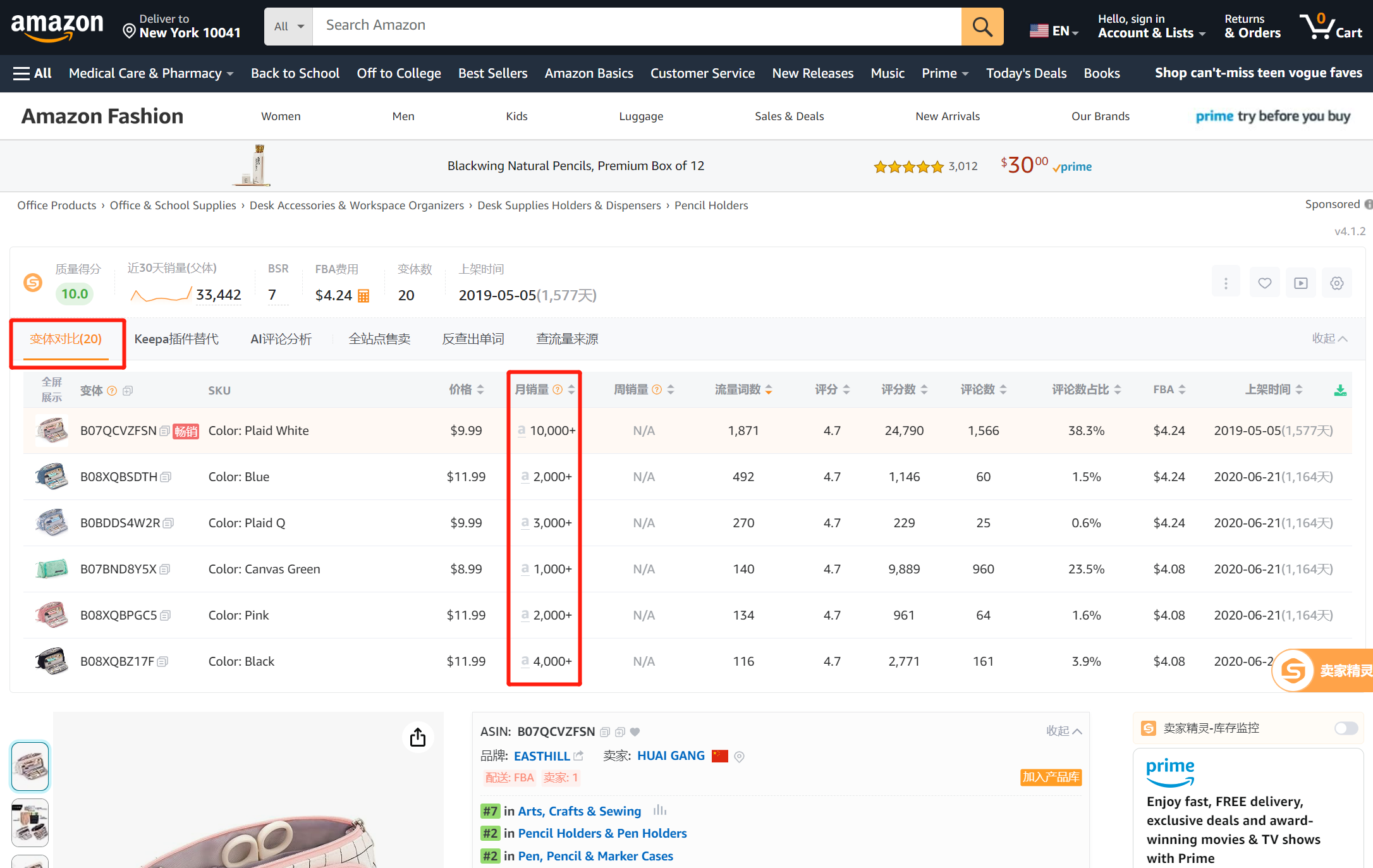The width and height of the screenshot is (1373, 868).
Task: Switch to the 查流量来源 tab
Action: [567, 339]
